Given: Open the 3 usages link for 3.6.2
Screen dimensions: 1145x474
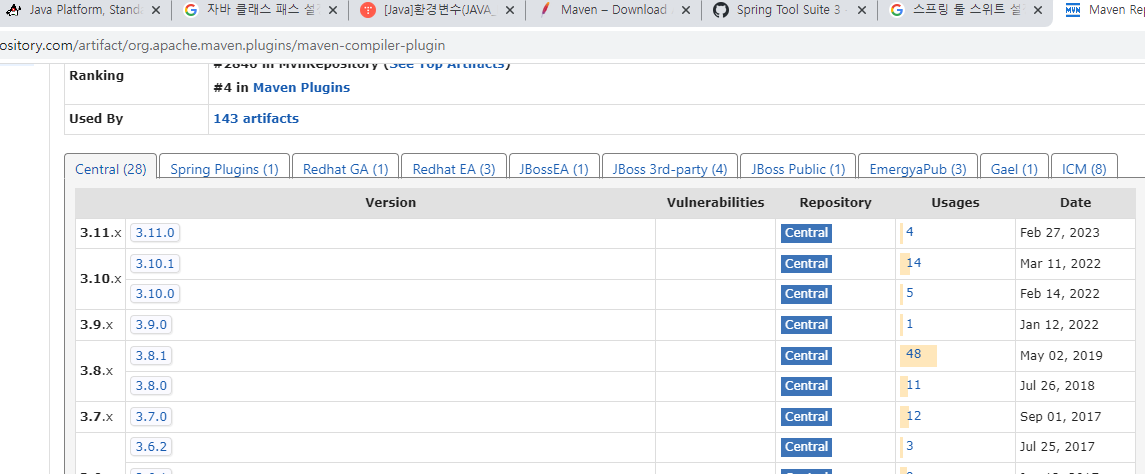Looking at the screenshot, I should pos(910,446).
